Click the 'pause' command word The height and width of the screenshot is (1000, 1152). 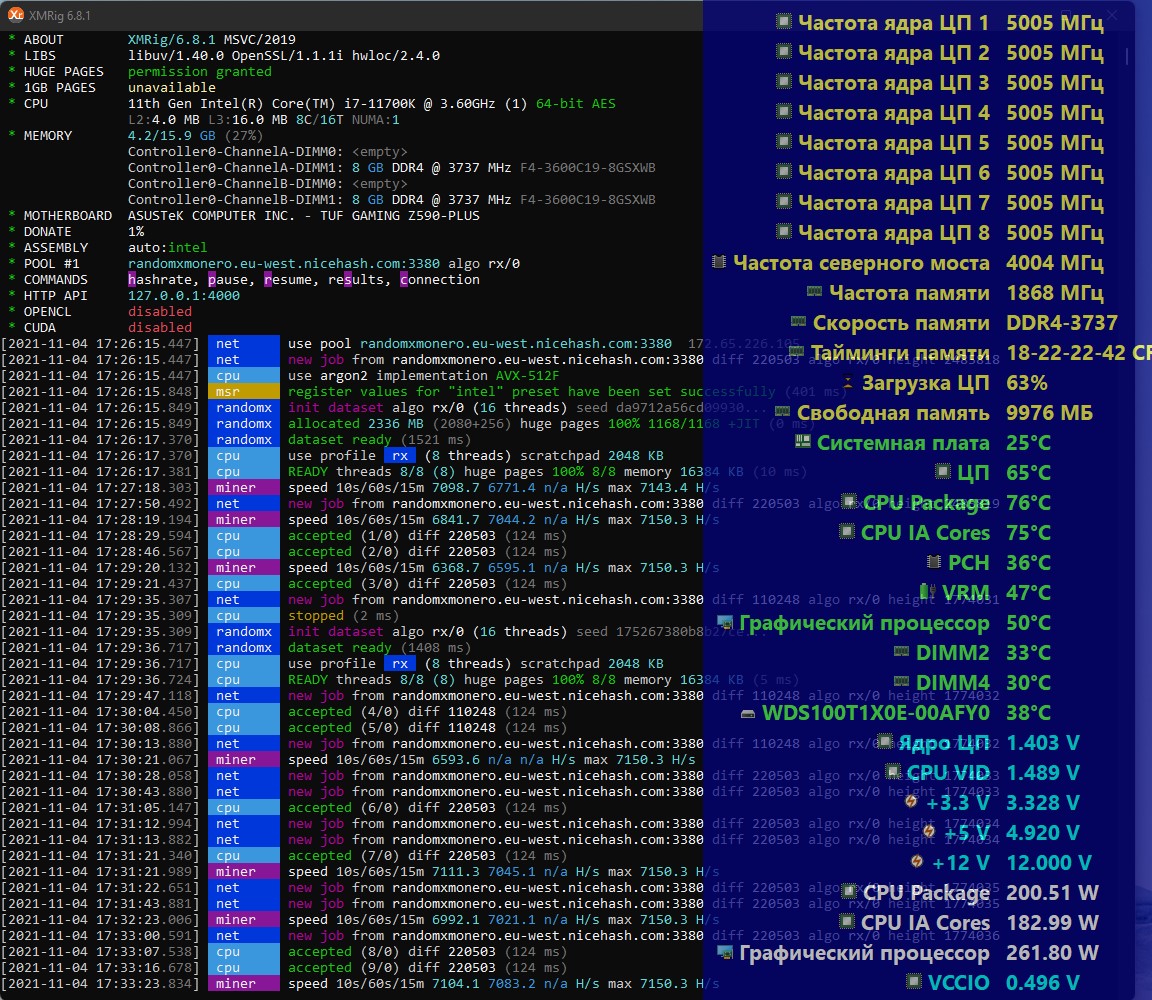228,280
